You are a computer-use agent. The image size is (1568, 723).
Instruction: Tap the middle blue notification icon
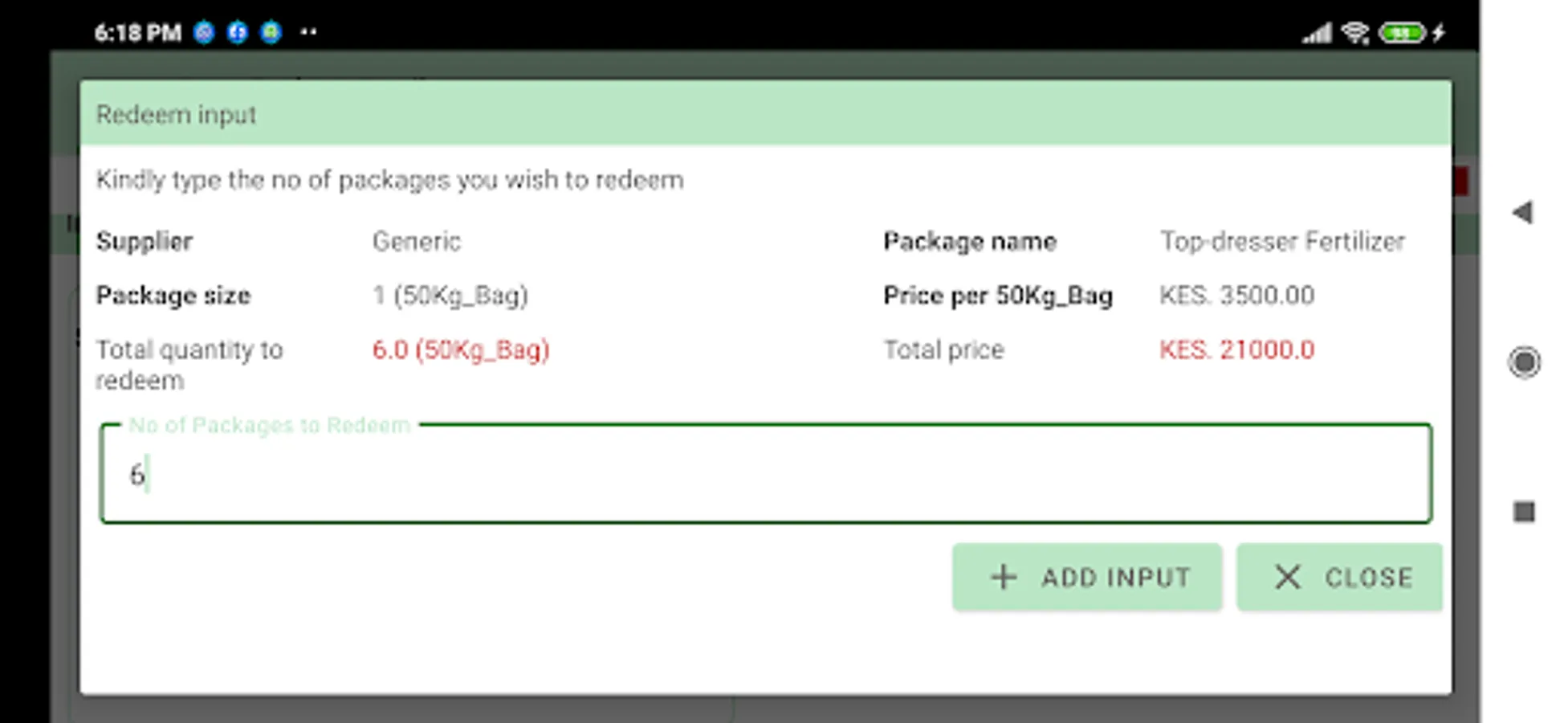(238, 33)
